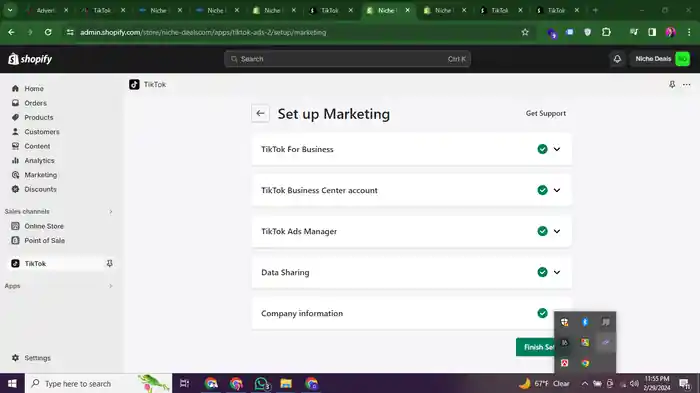700x393 pixels.
Task: Open Discounts in sidebar
Action: tap(40, 189)
